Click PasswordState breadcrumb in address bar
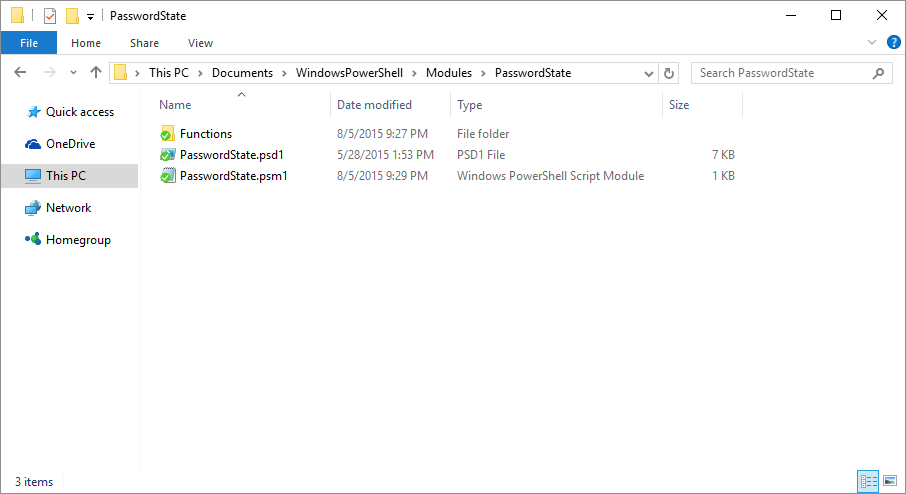Viewport: 906px width, 494px height. coord(533,73)
